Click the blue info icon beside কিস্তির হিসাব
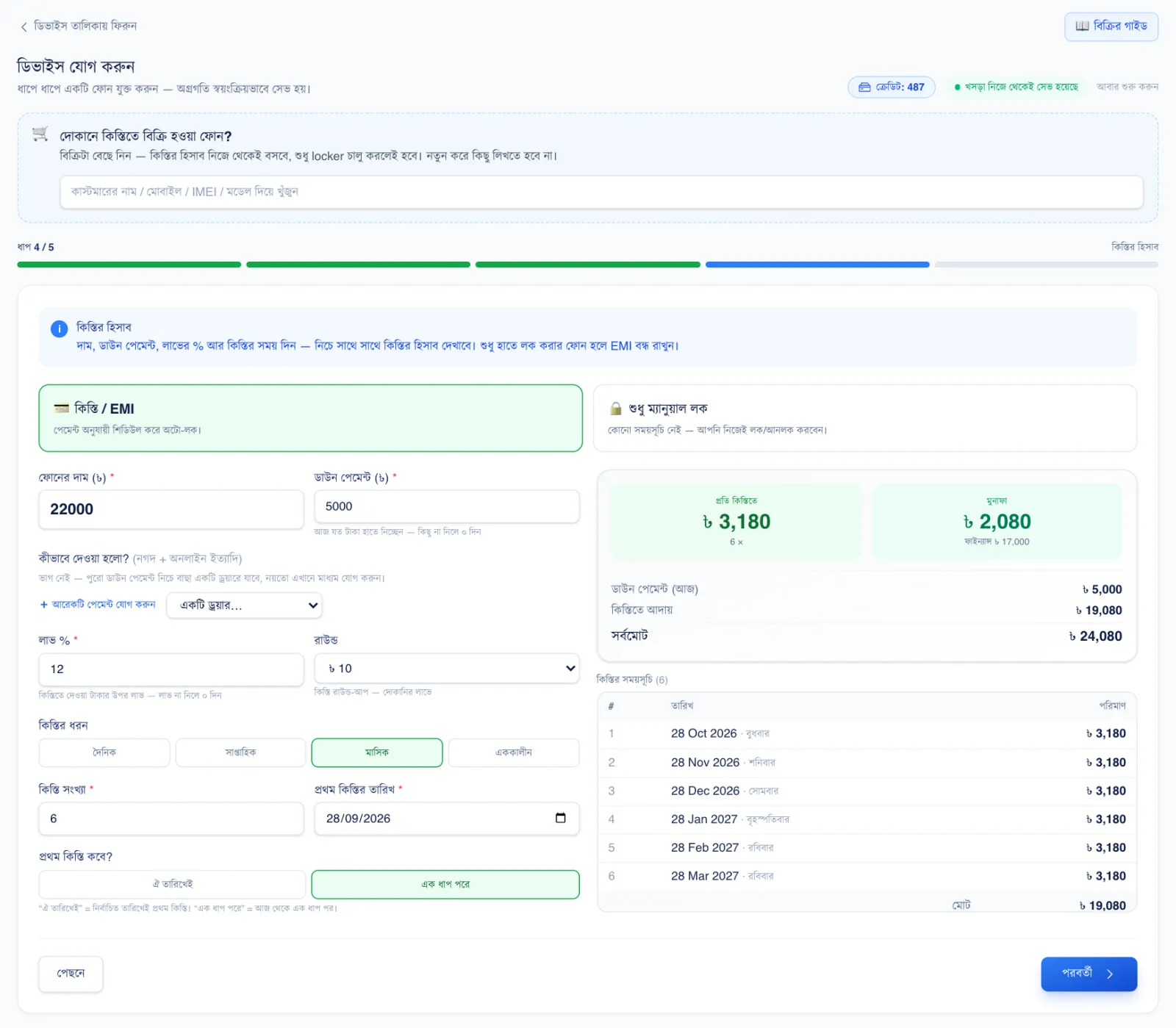Viewport: 1176px width, 1028px height. pos(59,329)
